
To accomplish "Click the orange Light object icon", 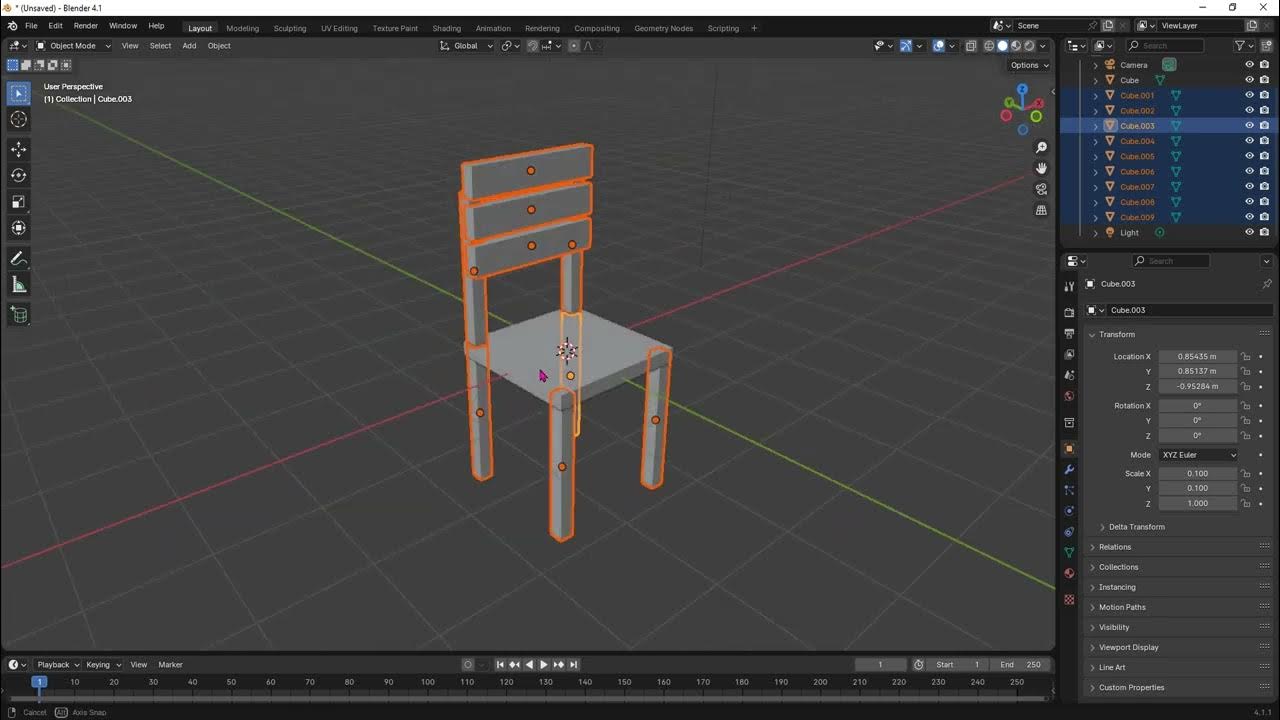I will (1109, 232).
